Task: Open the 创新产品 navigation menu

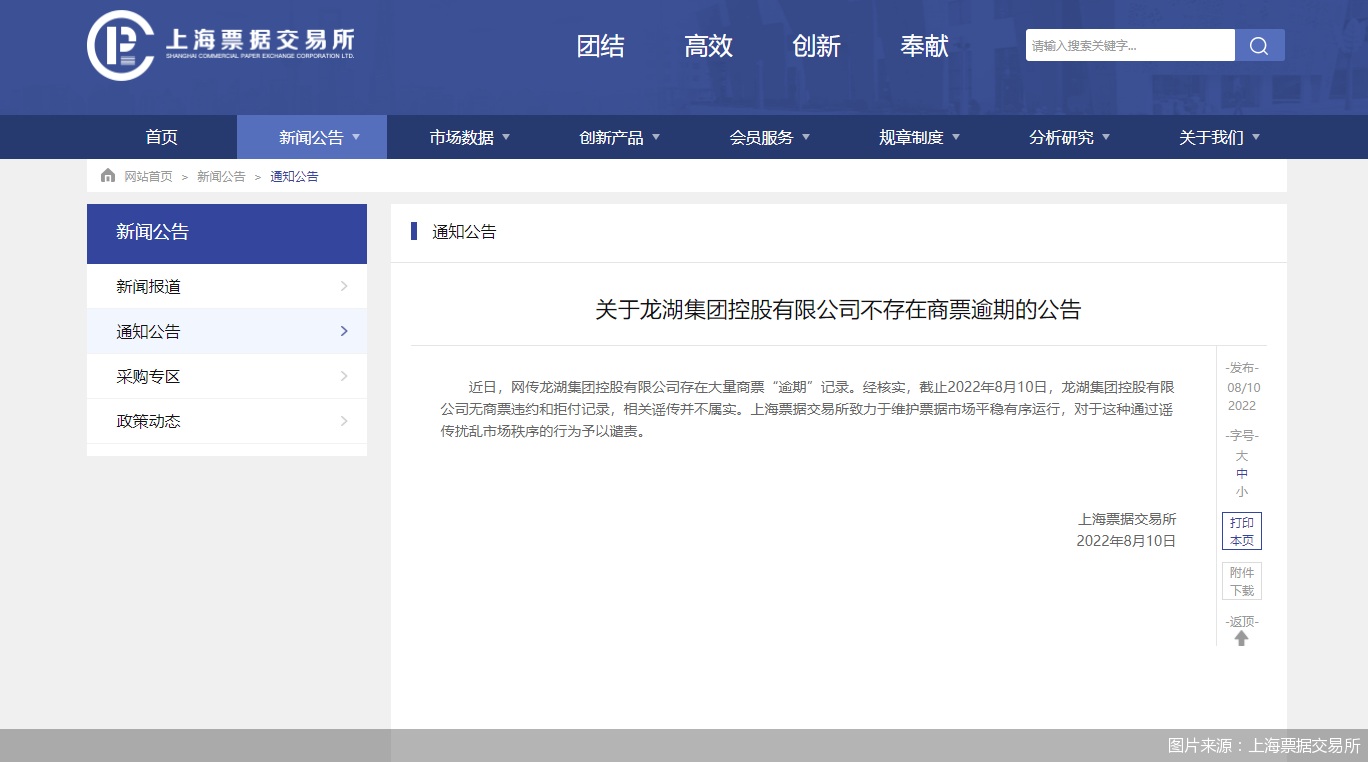Action: tap(612, 137)
